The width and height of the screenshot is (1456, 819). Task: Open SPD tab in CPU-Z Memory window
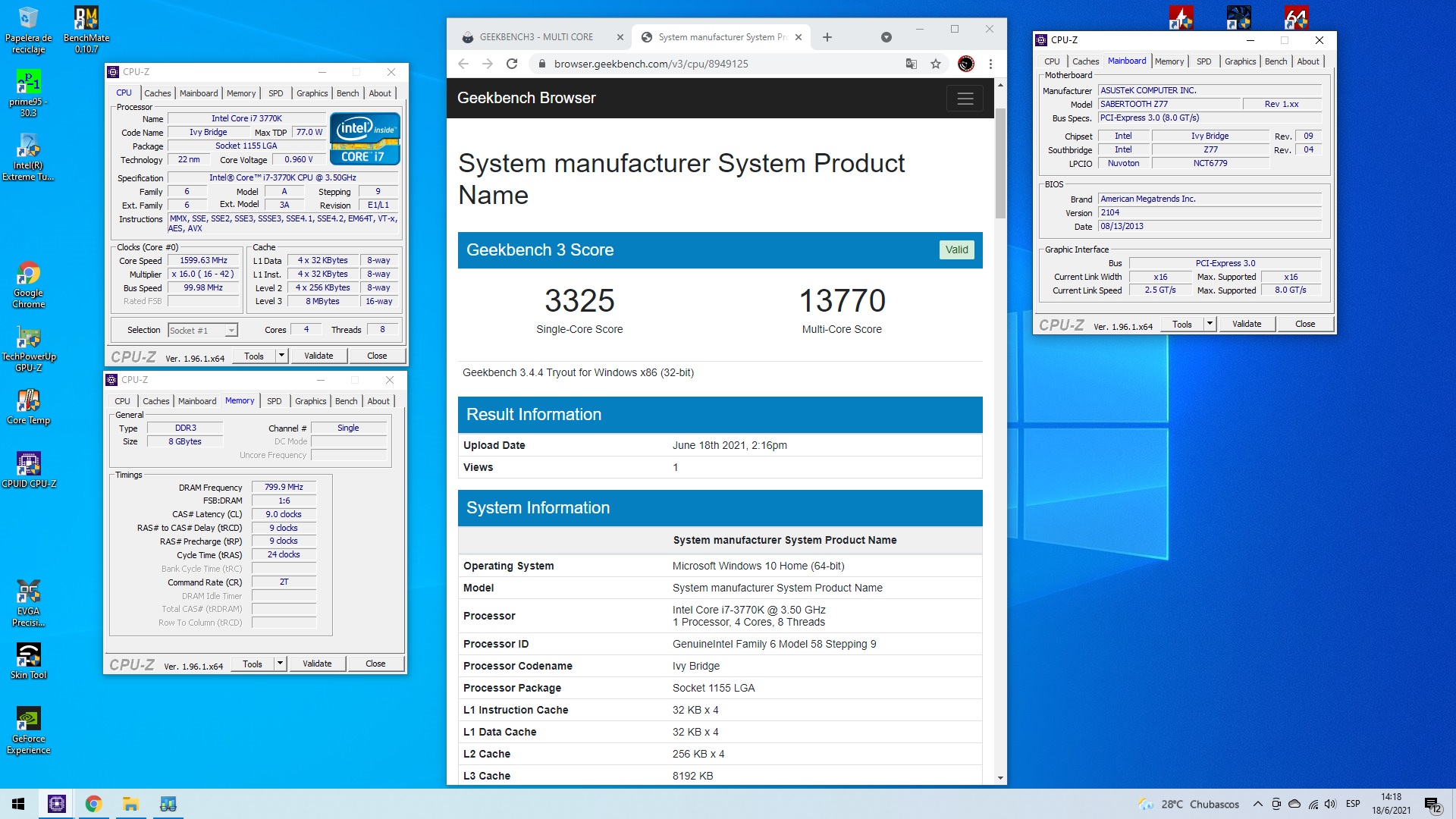tap(275, 401)
